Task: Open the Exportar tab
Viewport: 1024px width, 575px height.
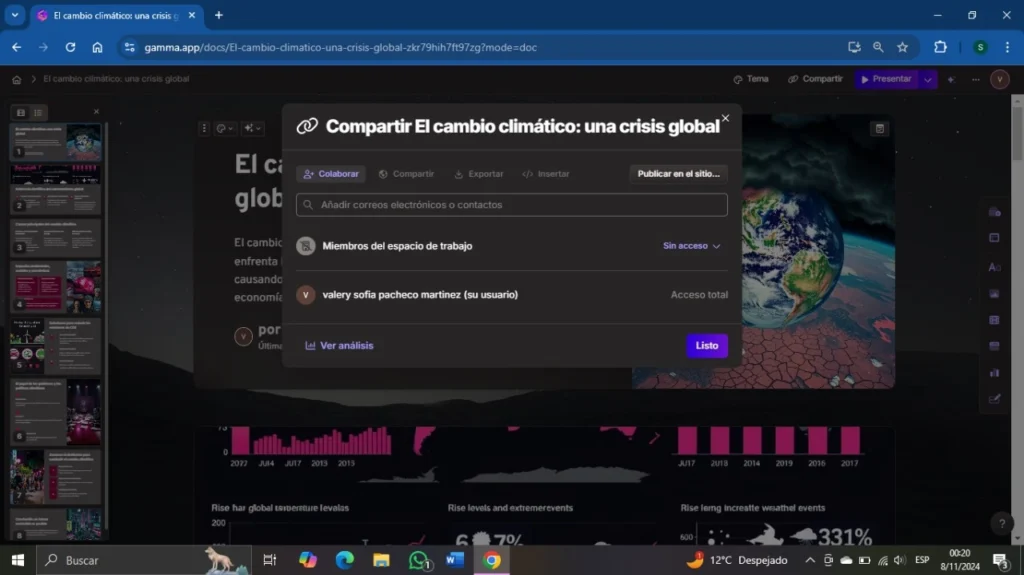Action: [x=479, y=174]
